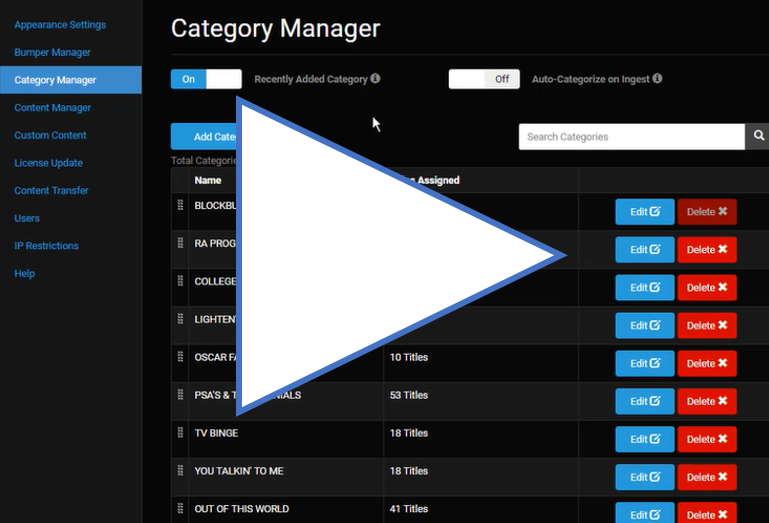Viewport: 769px width, 523px height.
Task: Click drag handle for PSA'S row
Action: 181,395
